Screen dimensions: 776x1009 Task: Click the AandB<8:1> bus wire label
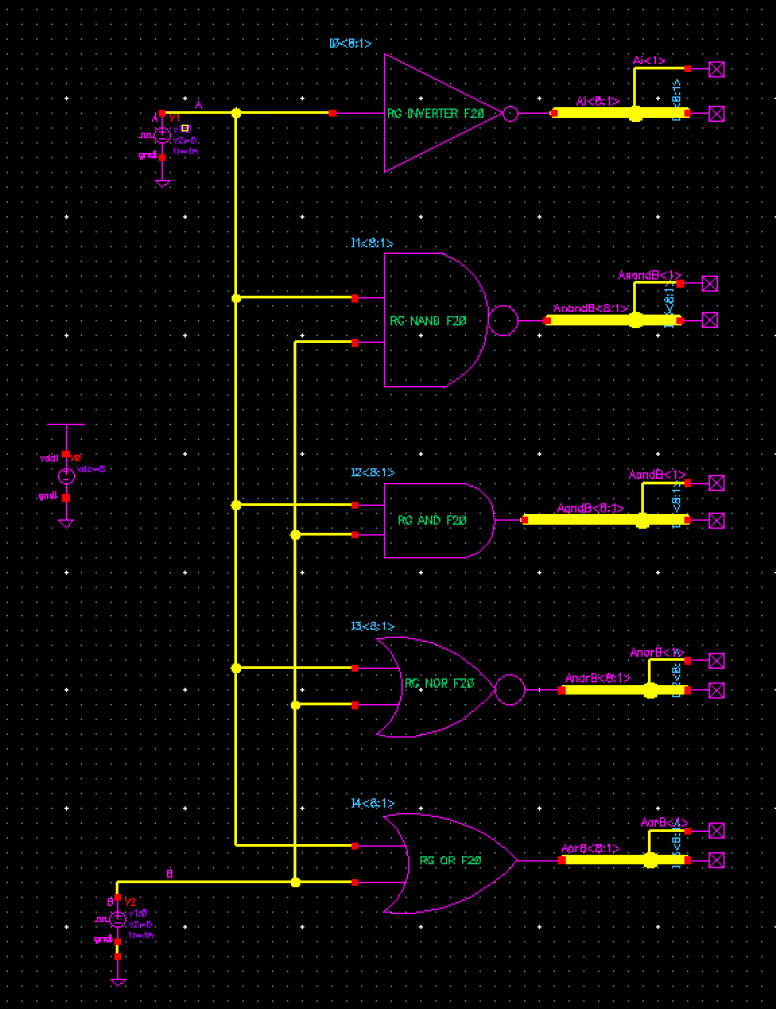tap(591, 508)
